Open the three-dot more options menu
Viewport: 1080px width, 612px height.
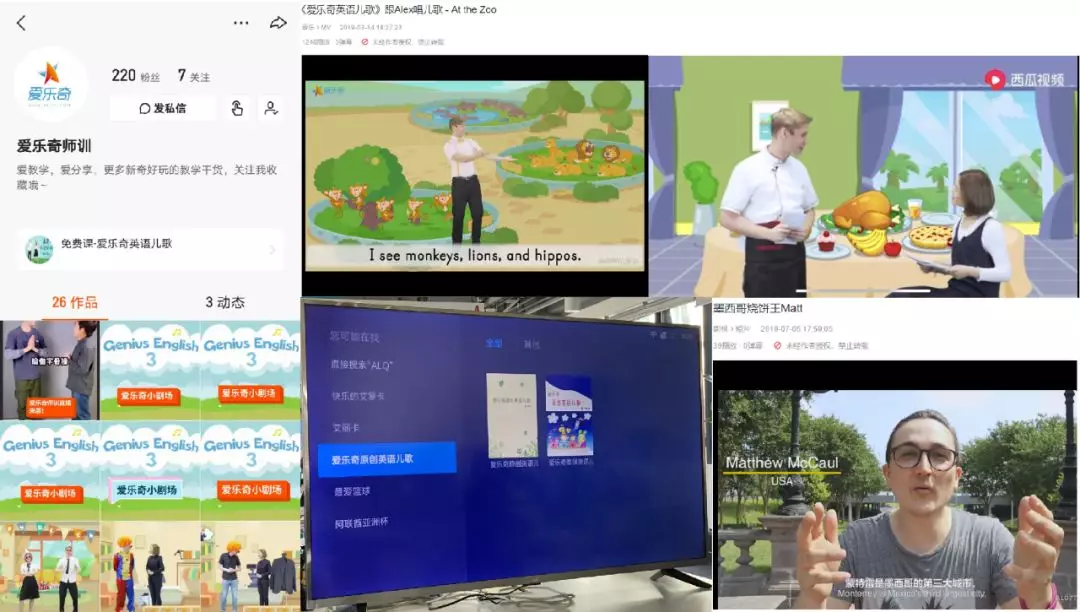[x=241, y=23]
